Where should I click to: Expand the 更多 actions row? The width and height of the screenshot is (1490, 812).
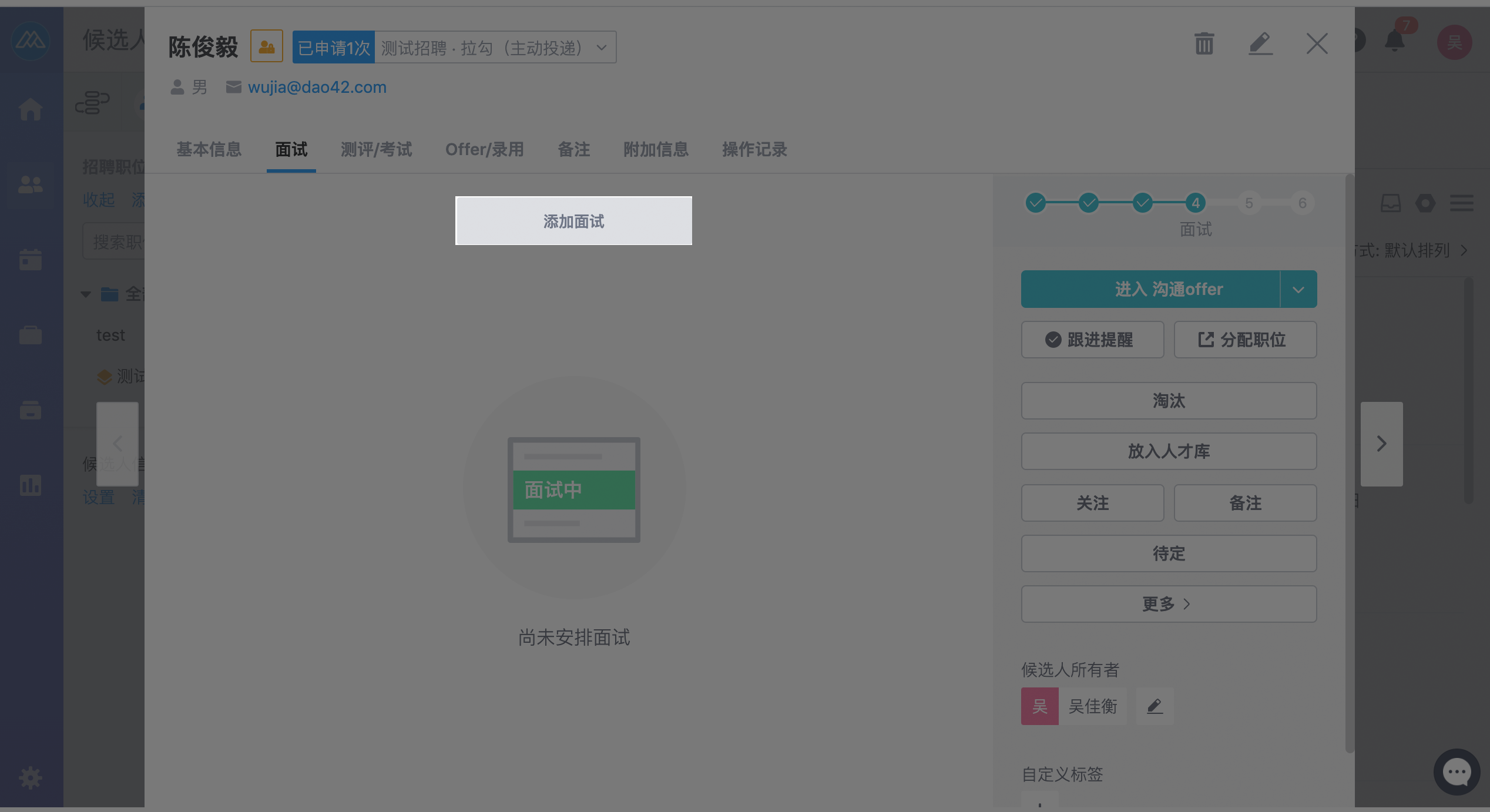click(1168, 604)
